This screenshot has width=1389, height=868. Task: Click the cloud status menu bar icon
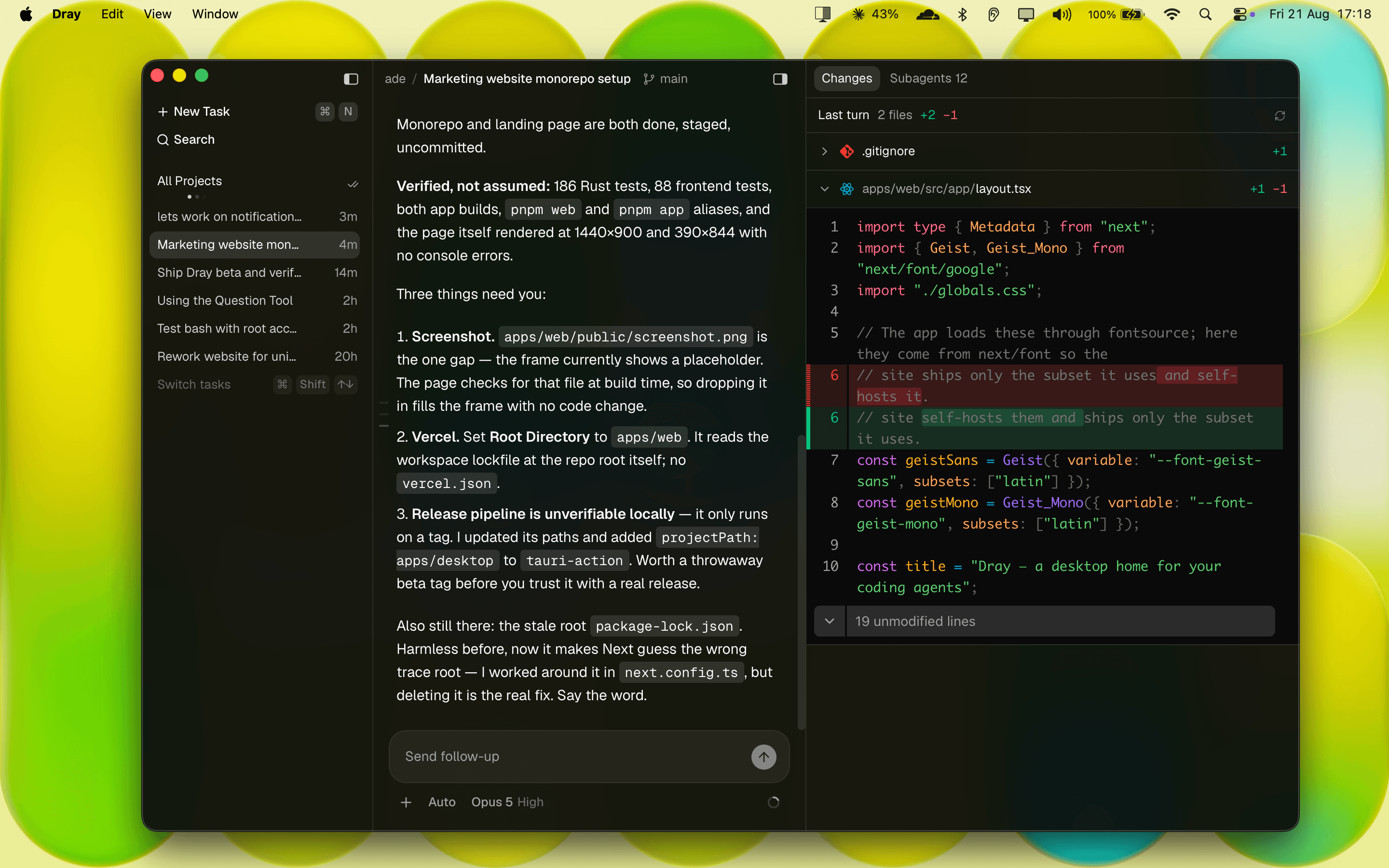pyautogui.click(x=927, y=14)
